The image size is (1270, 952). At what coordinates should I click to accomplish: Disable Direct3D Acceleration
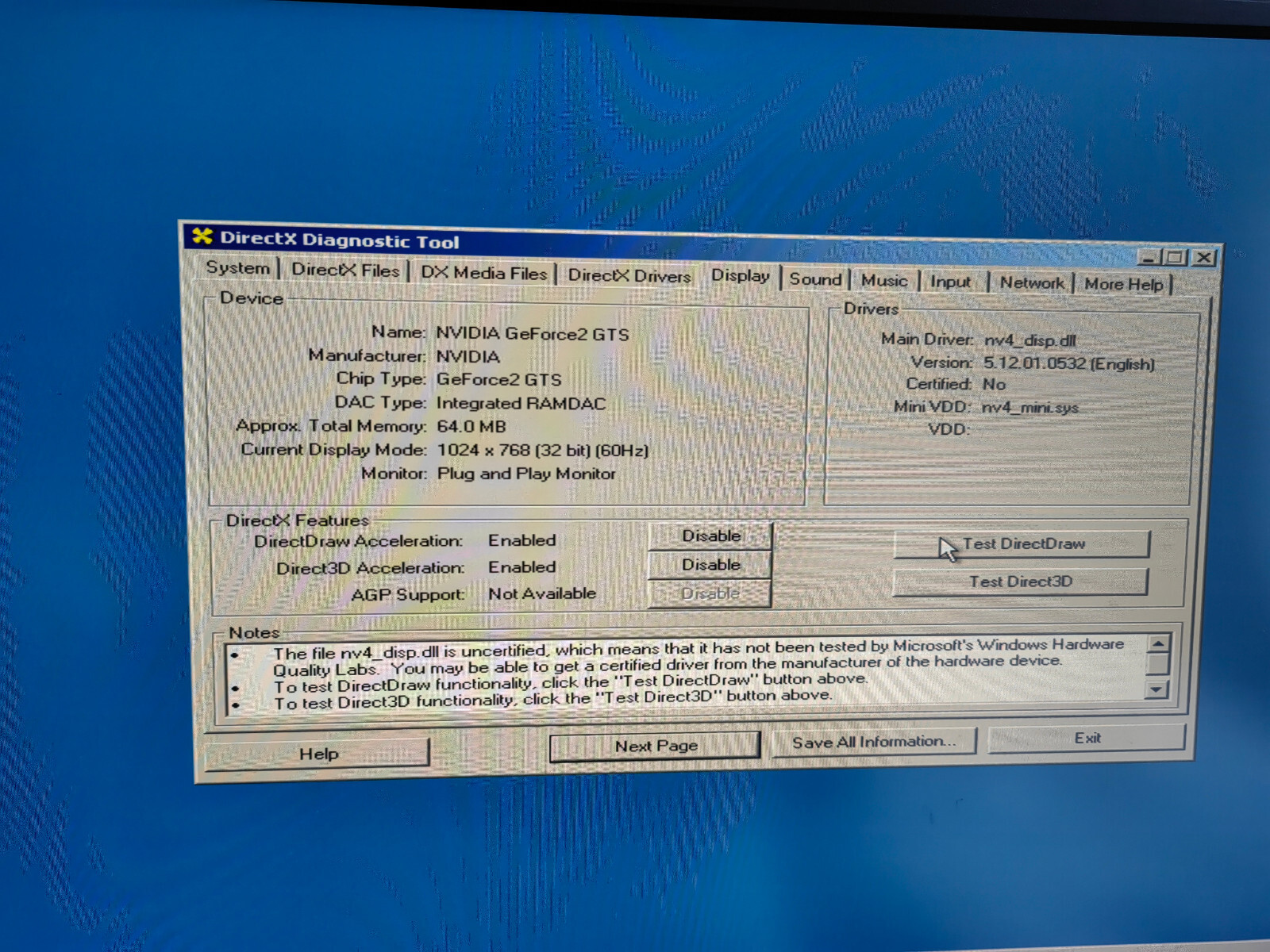tap(710, 564)
